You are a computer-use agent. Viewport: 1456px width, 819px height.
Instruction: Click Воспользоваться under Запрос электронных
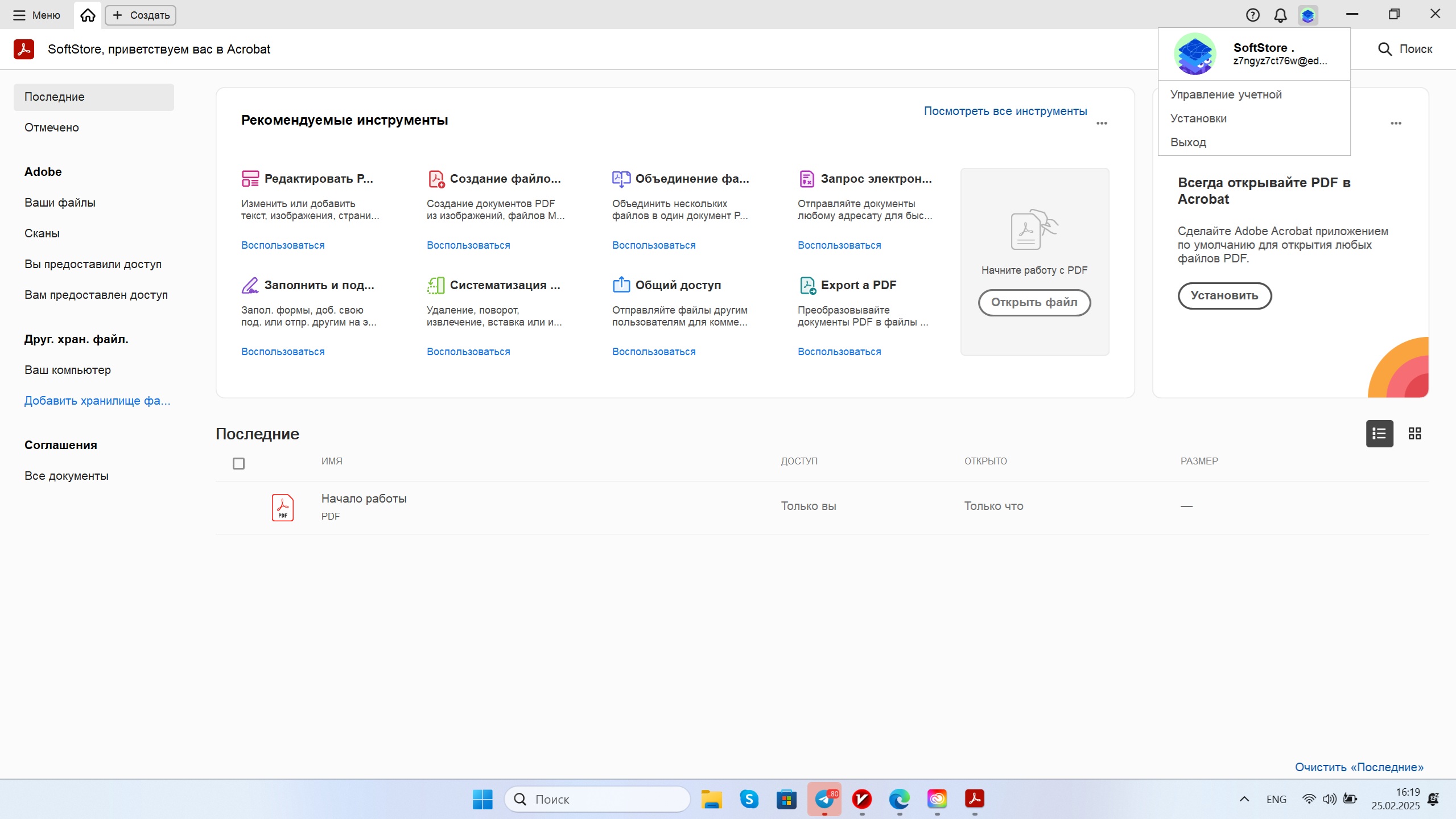click(839, 245)
